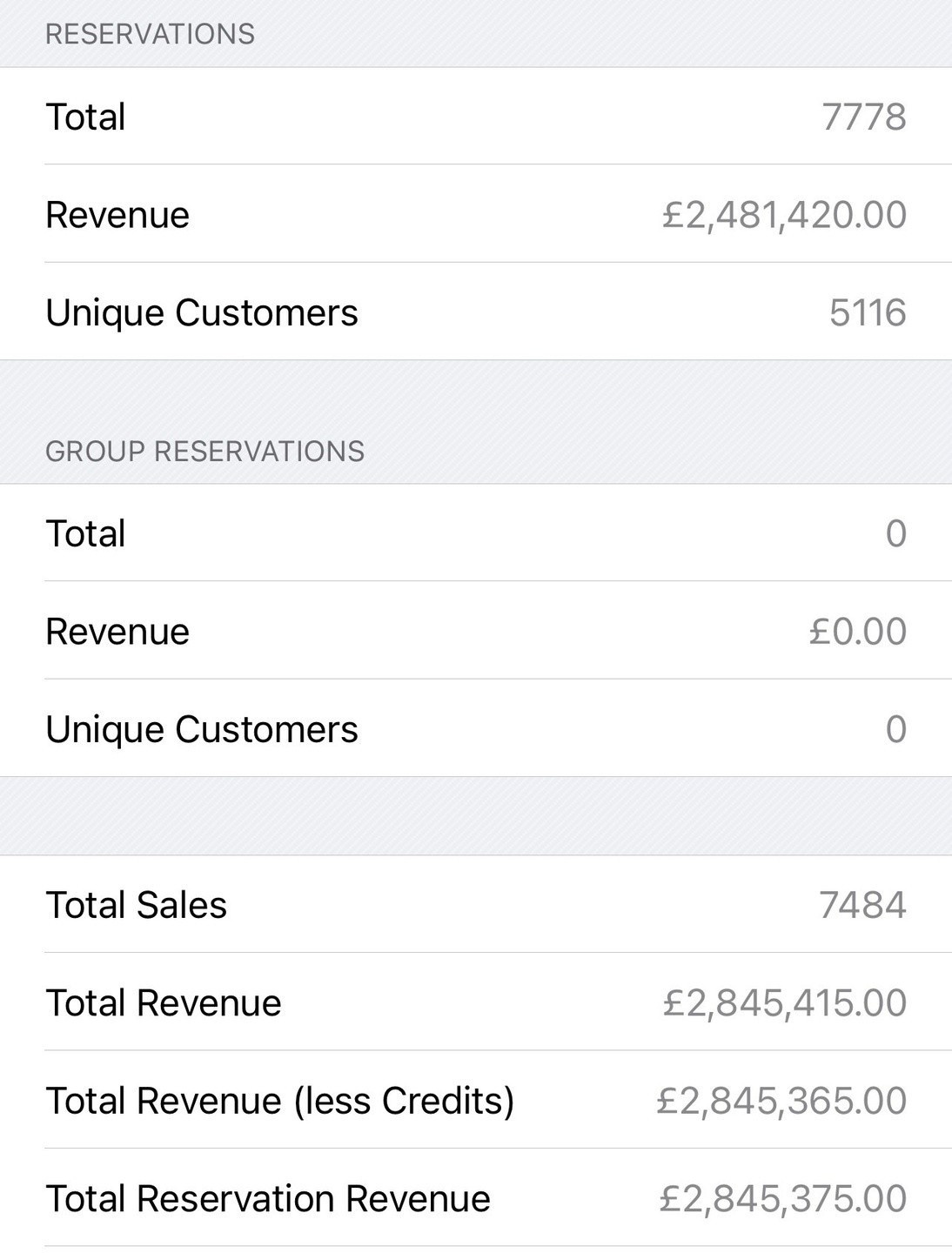This screenshot has height=1253, width=952.
Task: Select the Total label under Group Reservations
Action: [x=85, y=533]
